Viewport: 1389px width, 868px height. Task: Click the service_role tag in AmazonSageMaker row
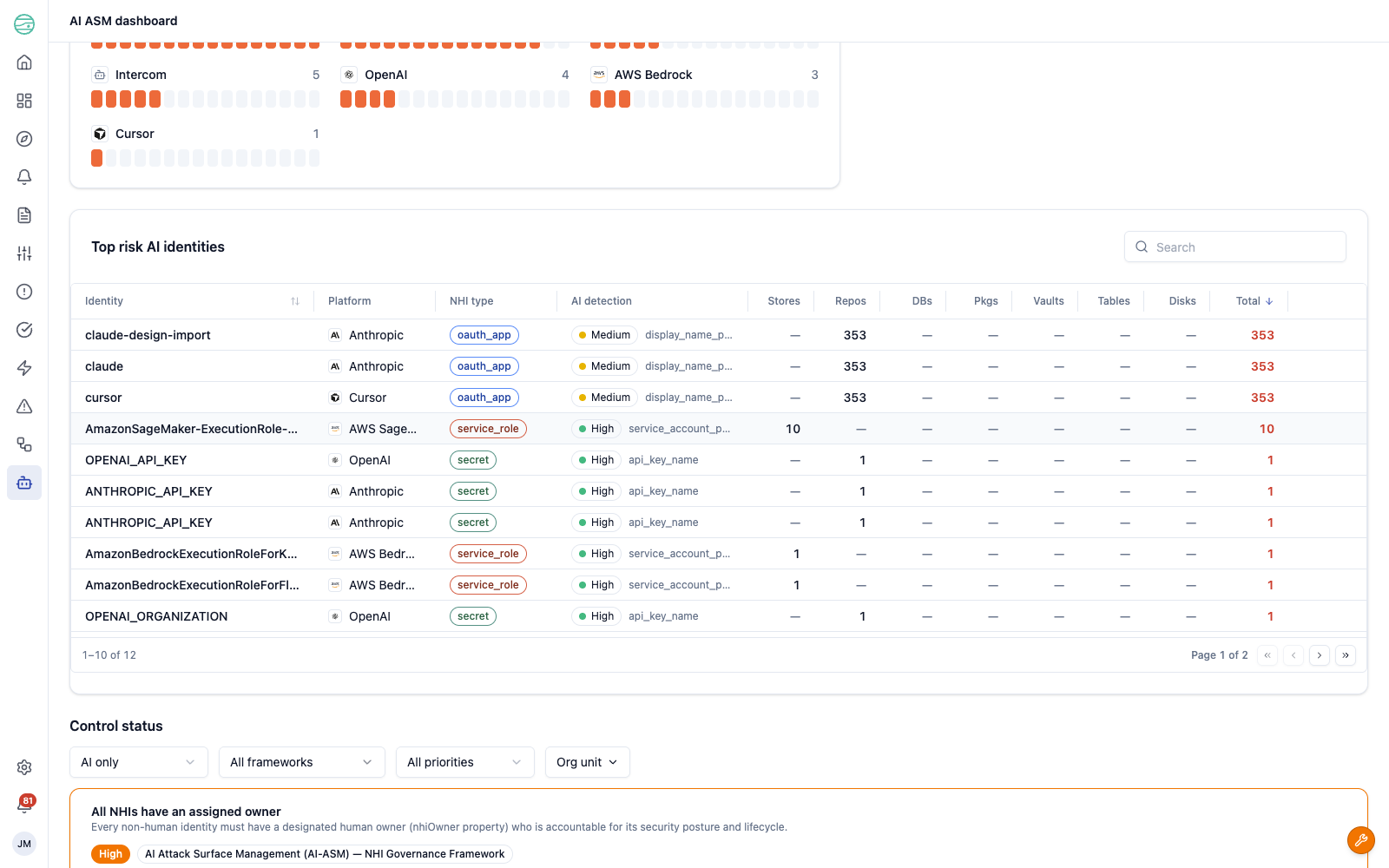488,429
